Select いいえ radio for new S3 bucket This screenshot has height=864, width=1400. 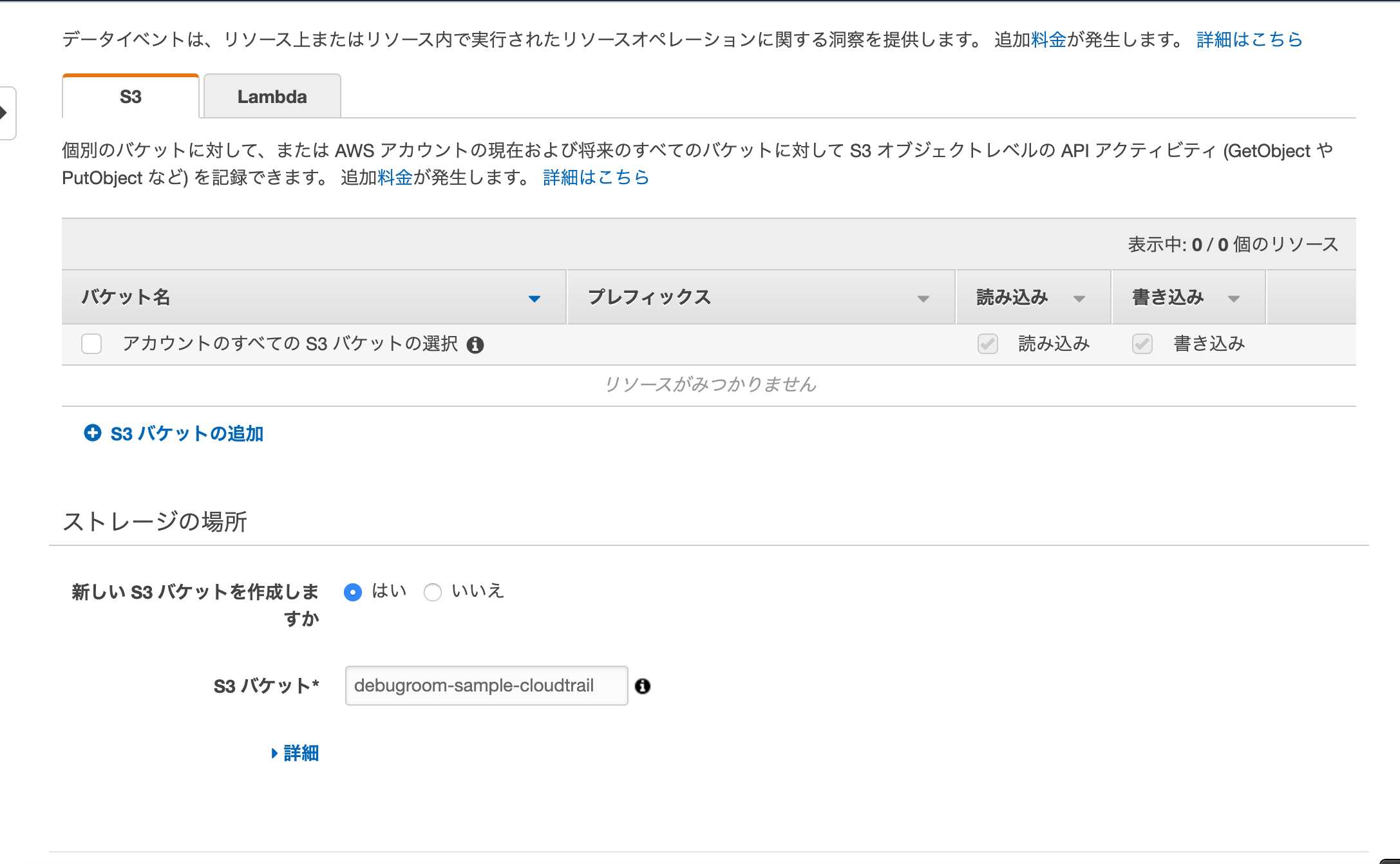[x=433, y=592]
